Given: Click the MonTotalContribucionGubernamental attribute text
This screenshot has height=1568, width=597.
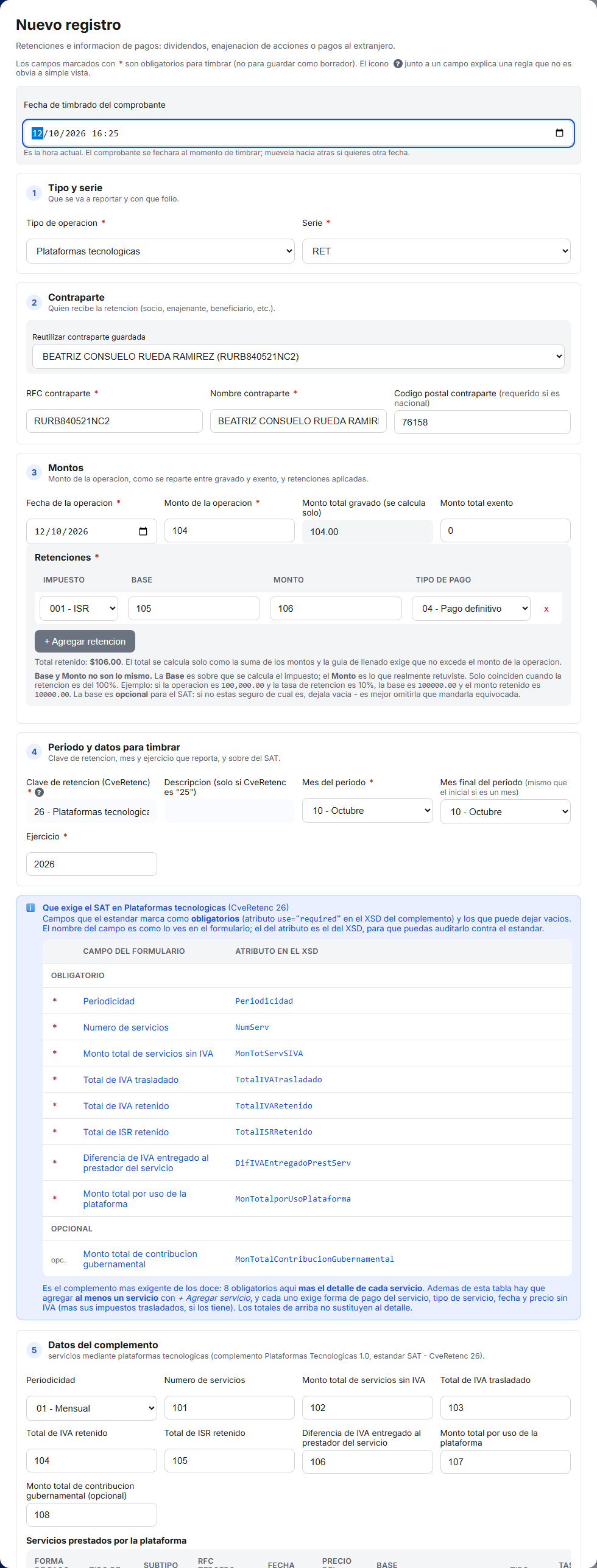Looking at the screenshot, I should point(314,1259).
